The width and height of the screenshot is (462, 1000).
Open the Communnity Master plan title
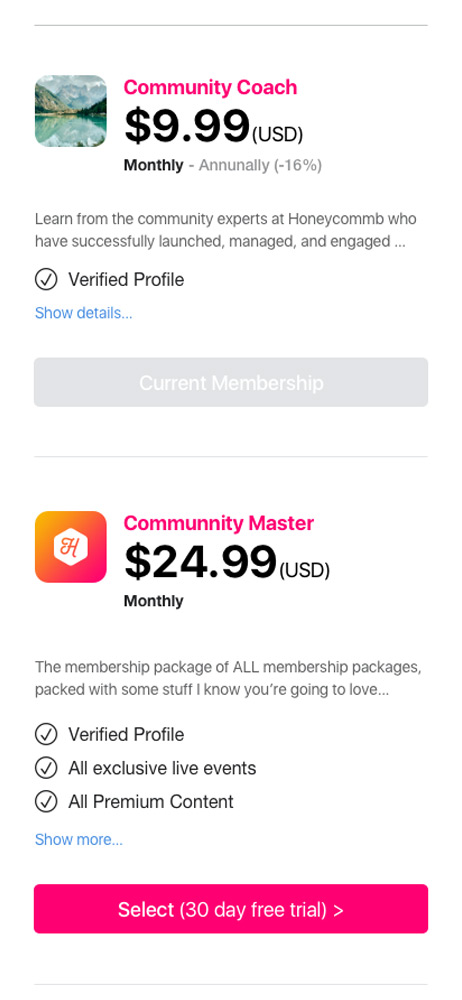click(219, 523)
